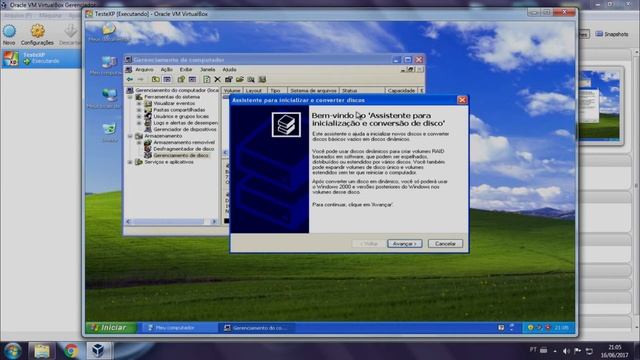640x360 pixels.
Task: Expand Logs e alertas de desempenho node
Action: (x=139, y=123)
